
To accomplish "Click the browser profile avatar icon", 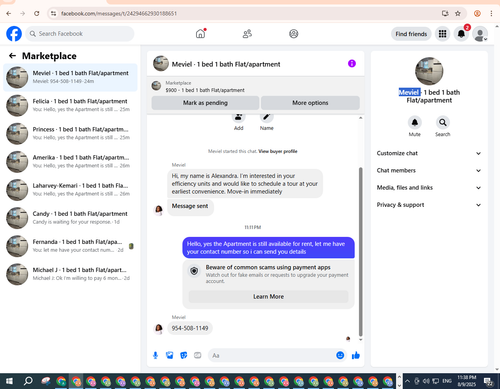I will (x=477, y=13).
